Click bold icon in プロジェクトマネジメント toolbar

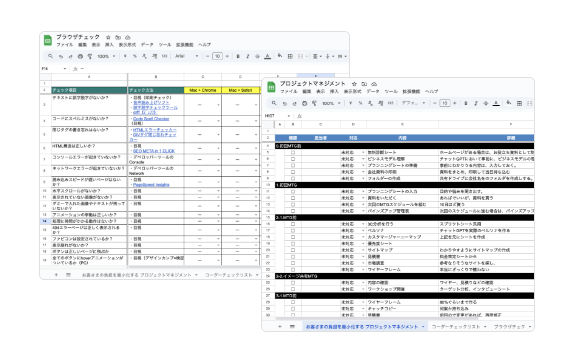(x=466, y=103)
